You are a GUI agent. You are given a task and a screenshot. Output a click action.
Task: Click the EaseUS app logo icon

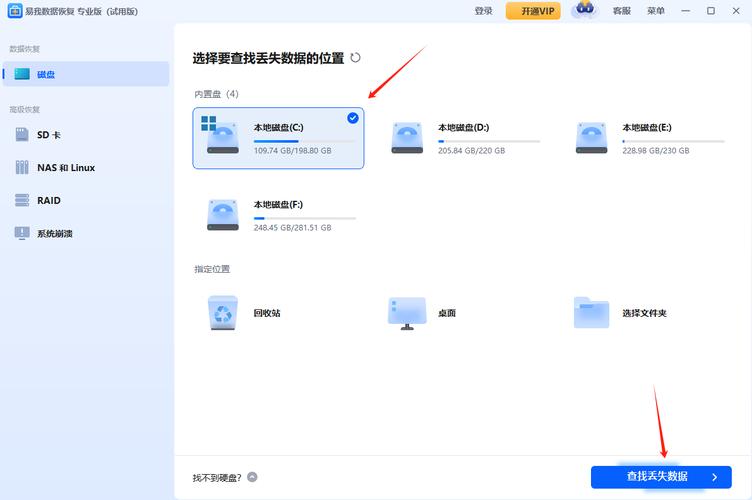pos(15,11)
